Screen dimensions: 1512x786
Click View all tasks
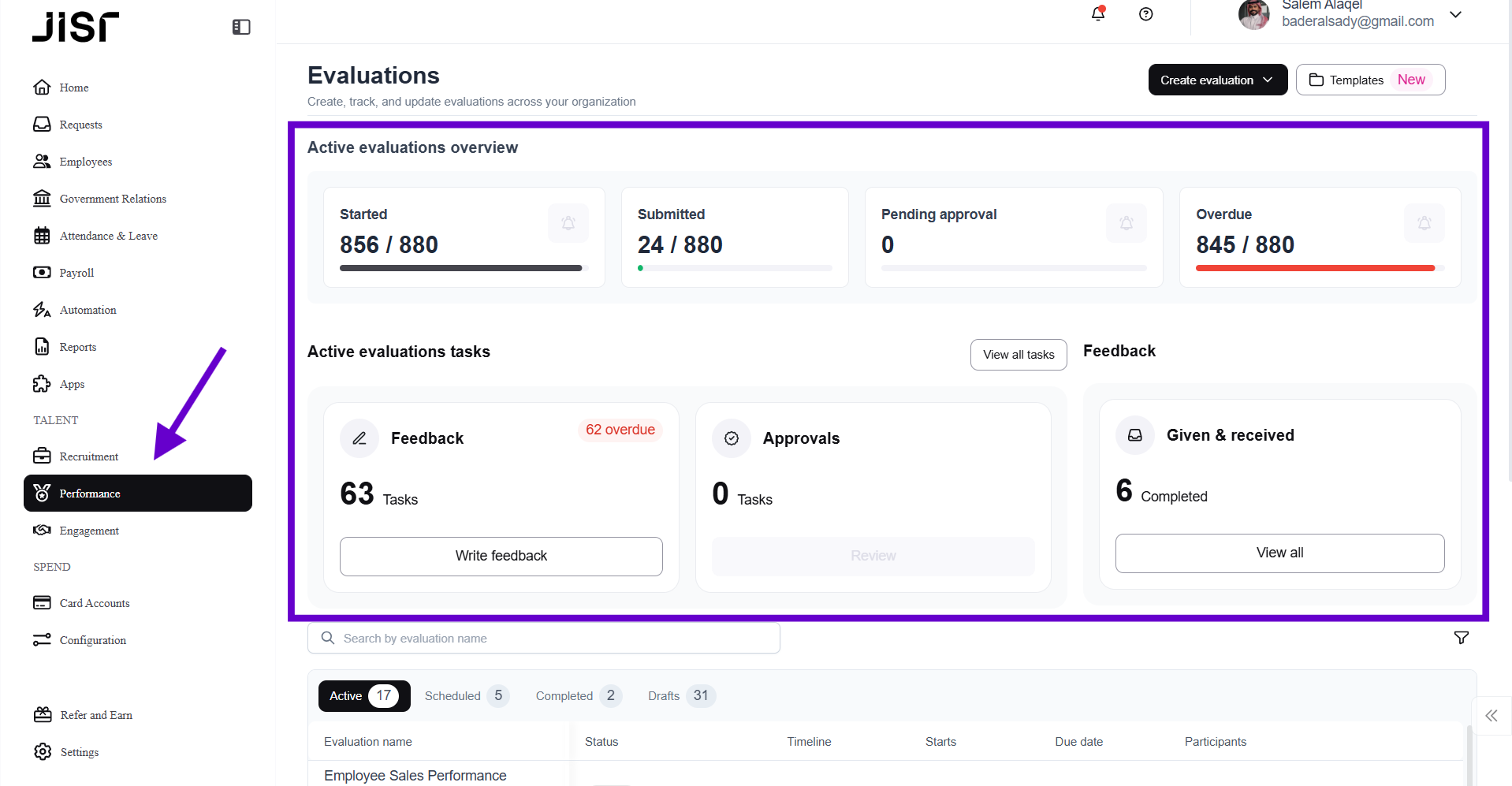(x=1018, y=354)
